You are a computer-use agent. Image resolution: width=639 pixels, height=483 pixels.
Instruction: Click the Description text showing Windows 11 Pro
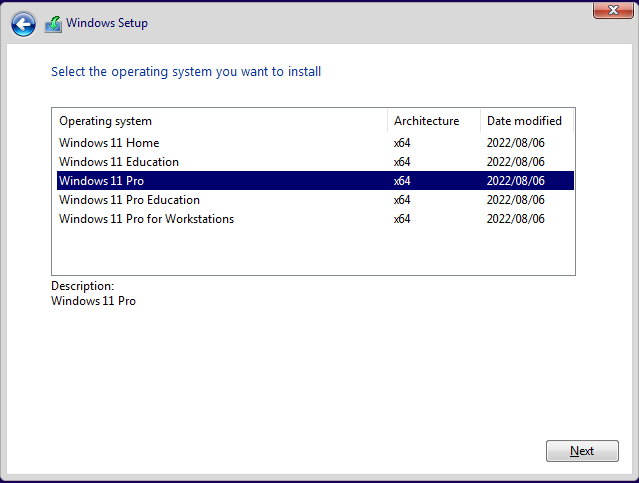93,301
